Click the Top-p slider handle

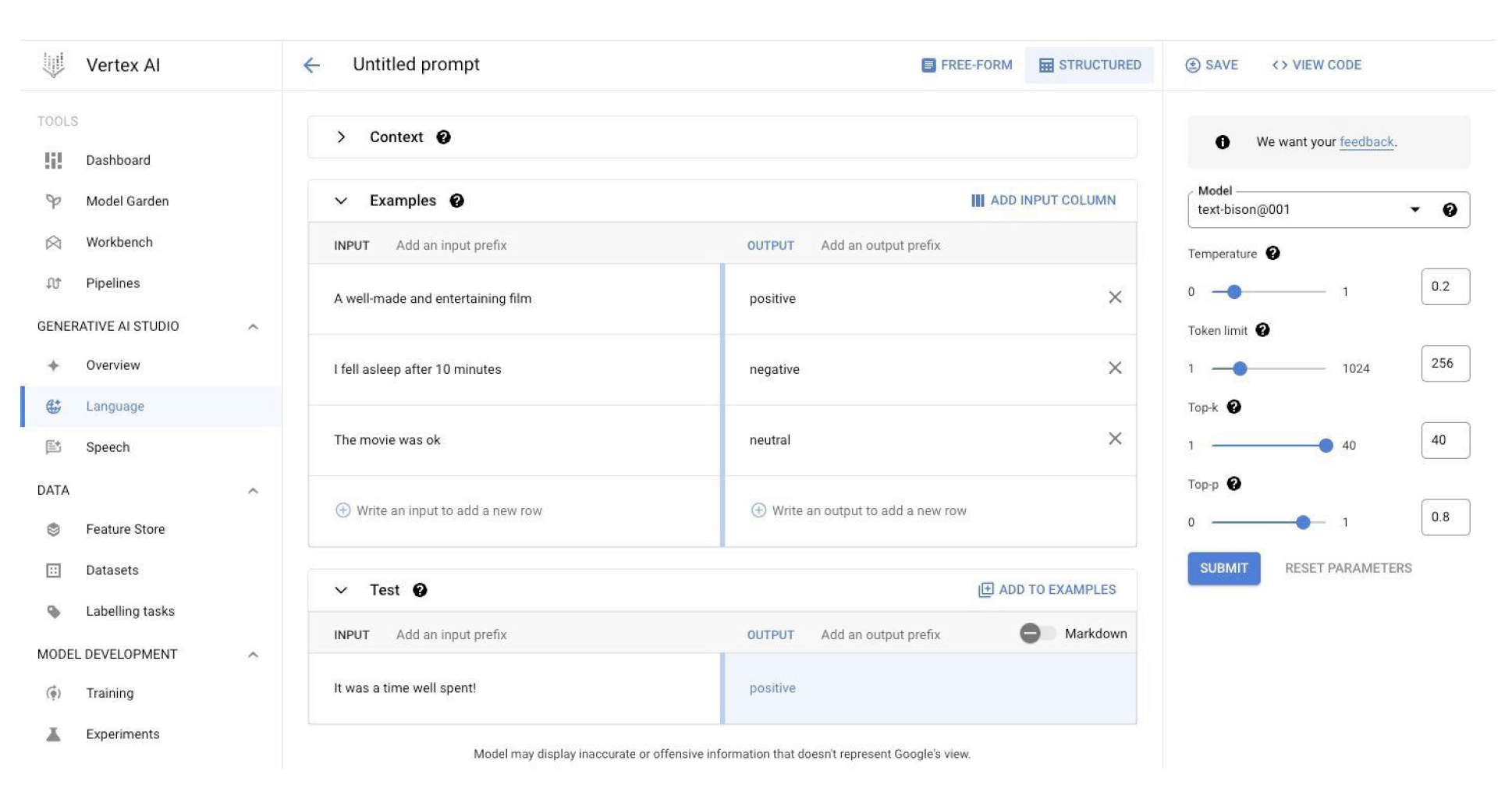click(1303, 522)
